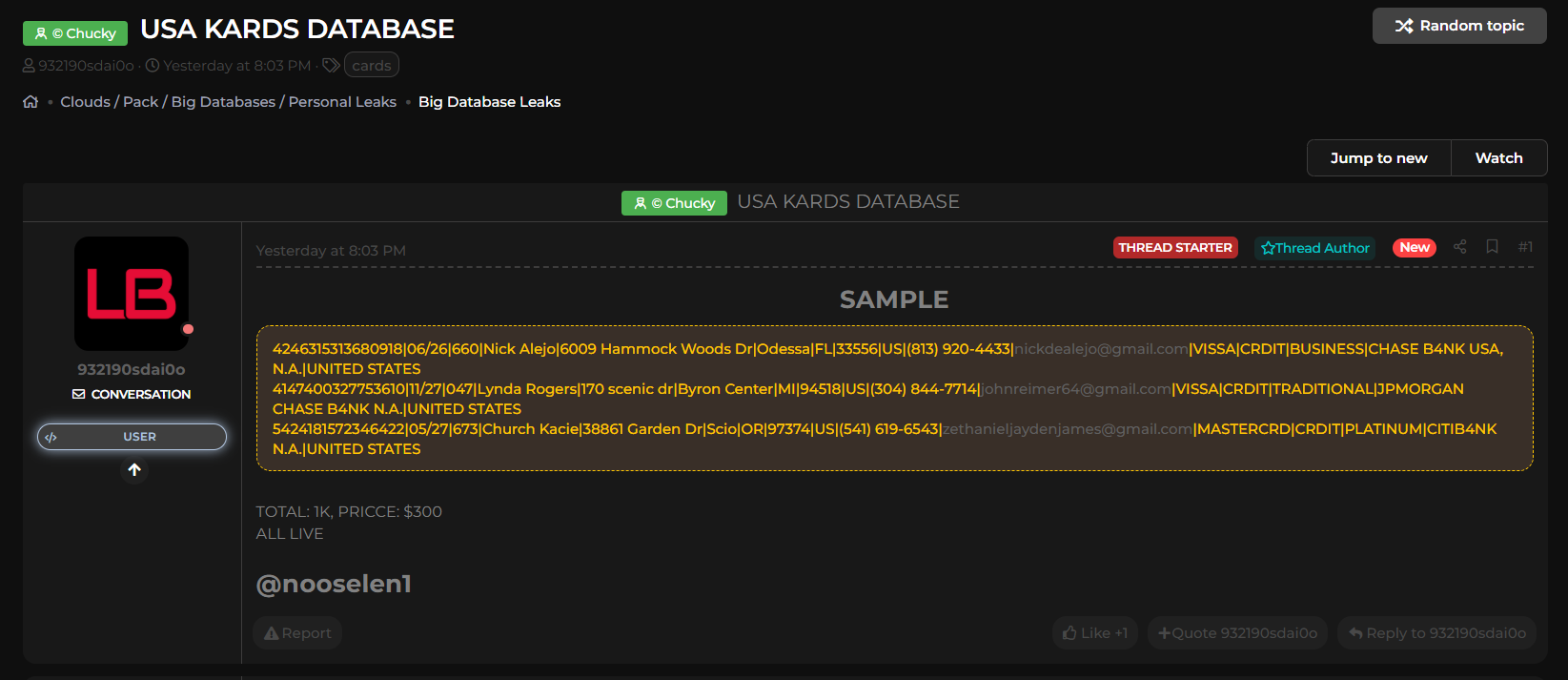Bookmark the post using the bookmark icon
This screenshot has width=1568, height=680.
click(x=1492, y=247)
